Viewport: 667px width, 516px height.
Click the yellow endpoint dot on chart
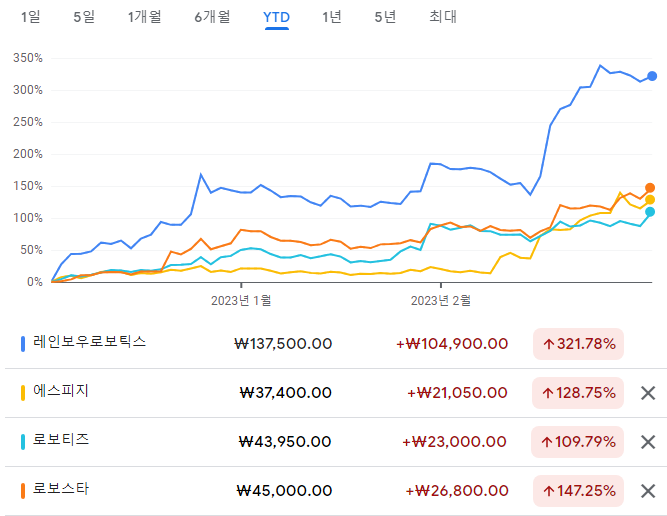point(650,200)
